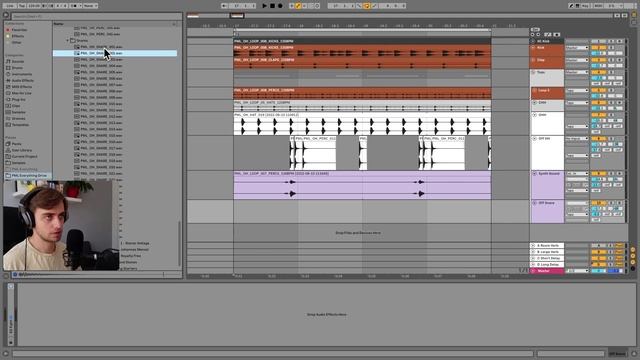This screenshot has height=360, width=640.
Task: Sort browser by Name column header
Action: [x=58, y=24]
